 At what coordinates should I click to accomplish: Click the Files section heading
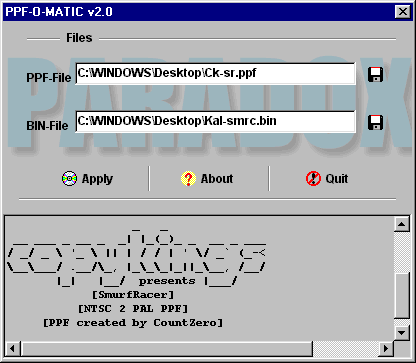(79, 38)
